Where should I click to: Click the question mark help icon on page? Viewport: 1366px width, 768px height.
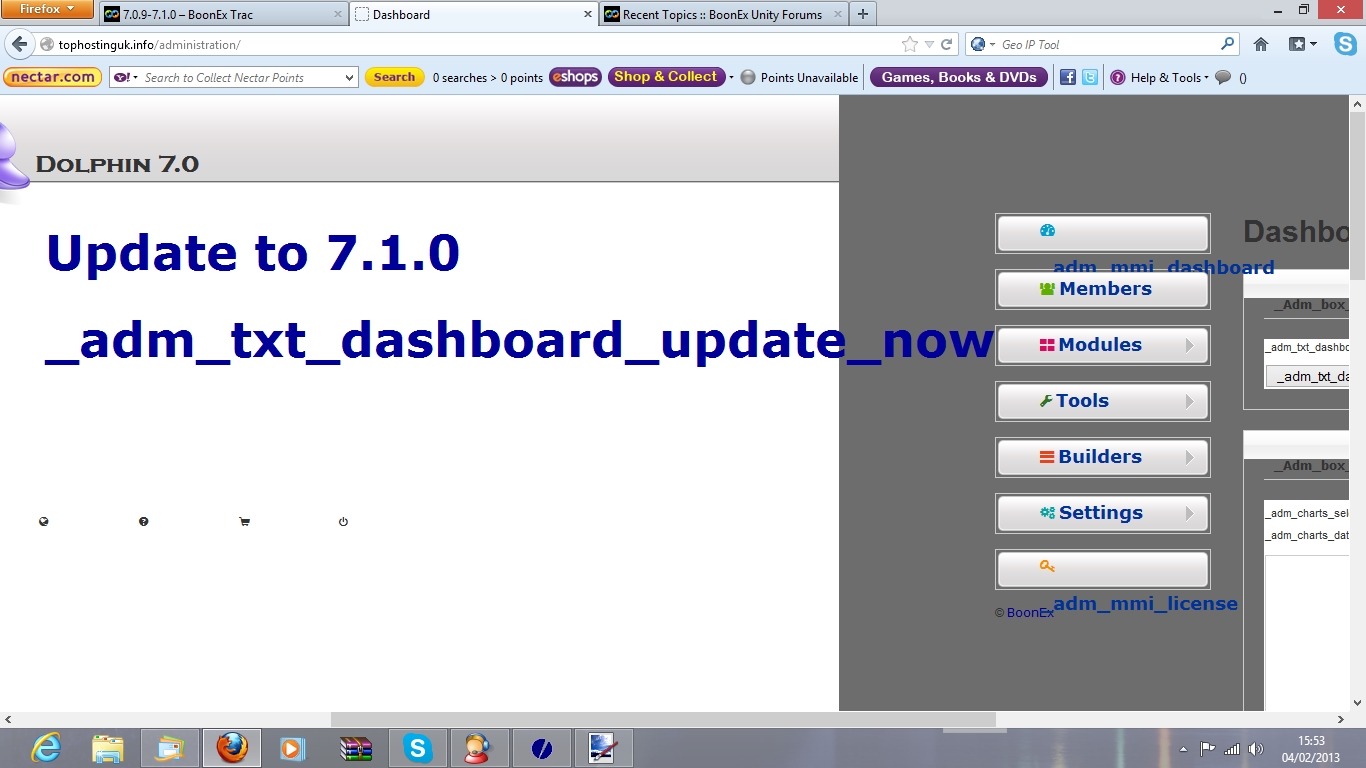pos(144,521)
